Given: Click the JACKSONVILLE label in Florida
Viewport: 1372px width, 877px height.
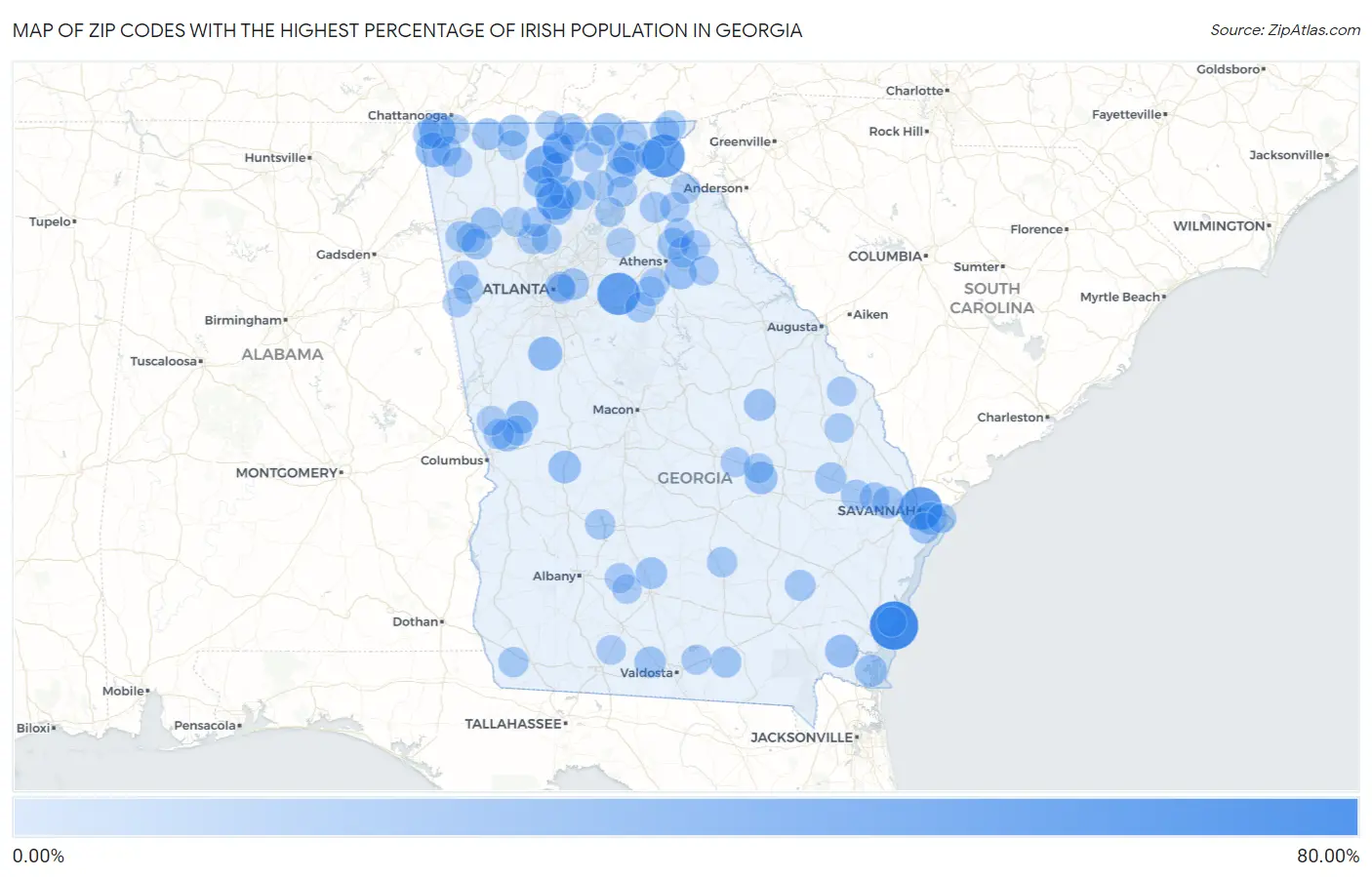Looking at the screenshot, I should click(801, 737).
